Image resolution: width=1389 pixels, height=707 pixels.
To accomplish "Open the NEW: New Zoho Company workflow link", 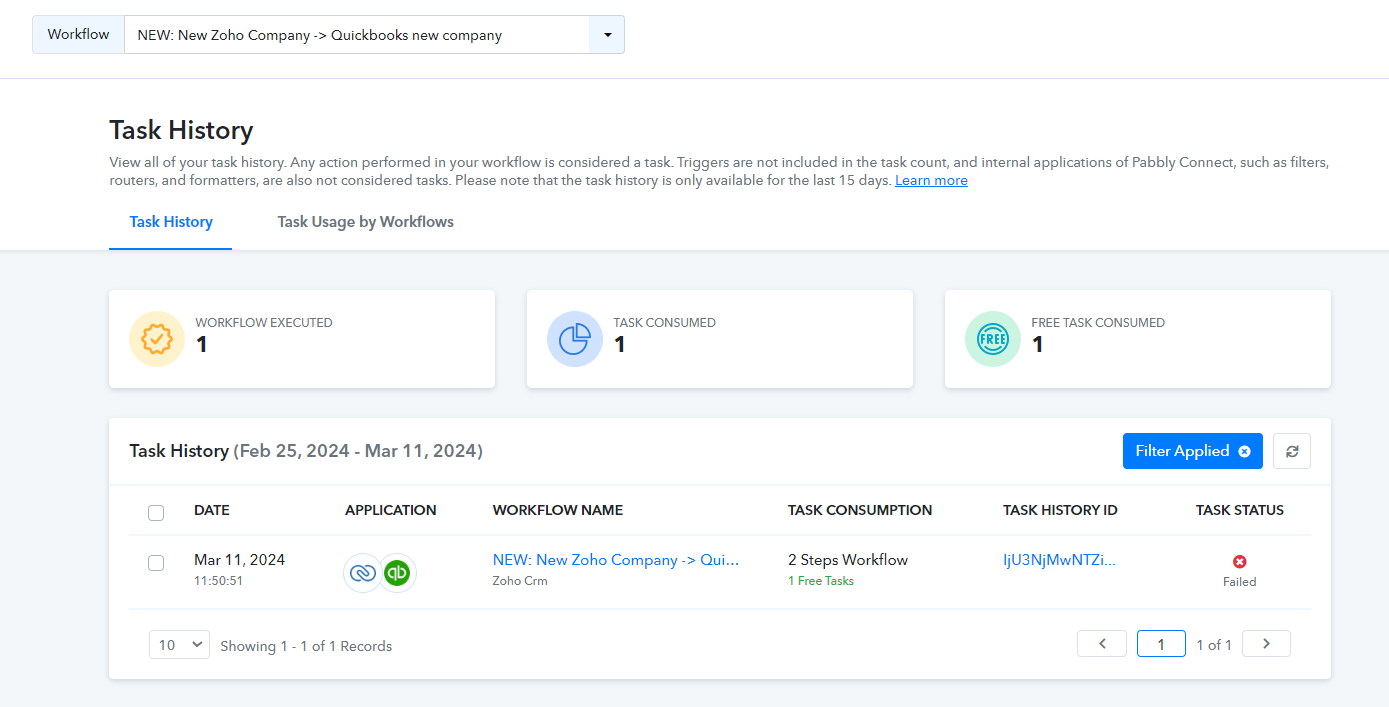I will click(x=616, y=560).
